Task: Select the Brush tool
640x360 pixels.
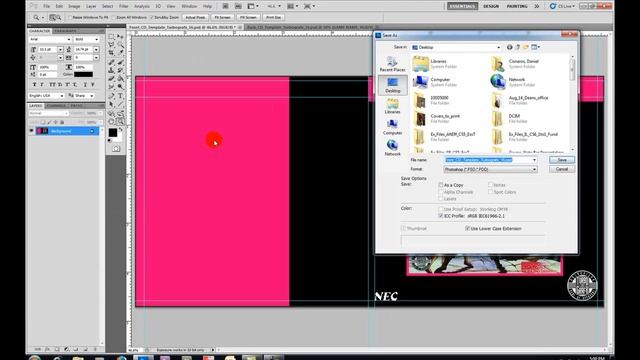Action: point(121,62)
